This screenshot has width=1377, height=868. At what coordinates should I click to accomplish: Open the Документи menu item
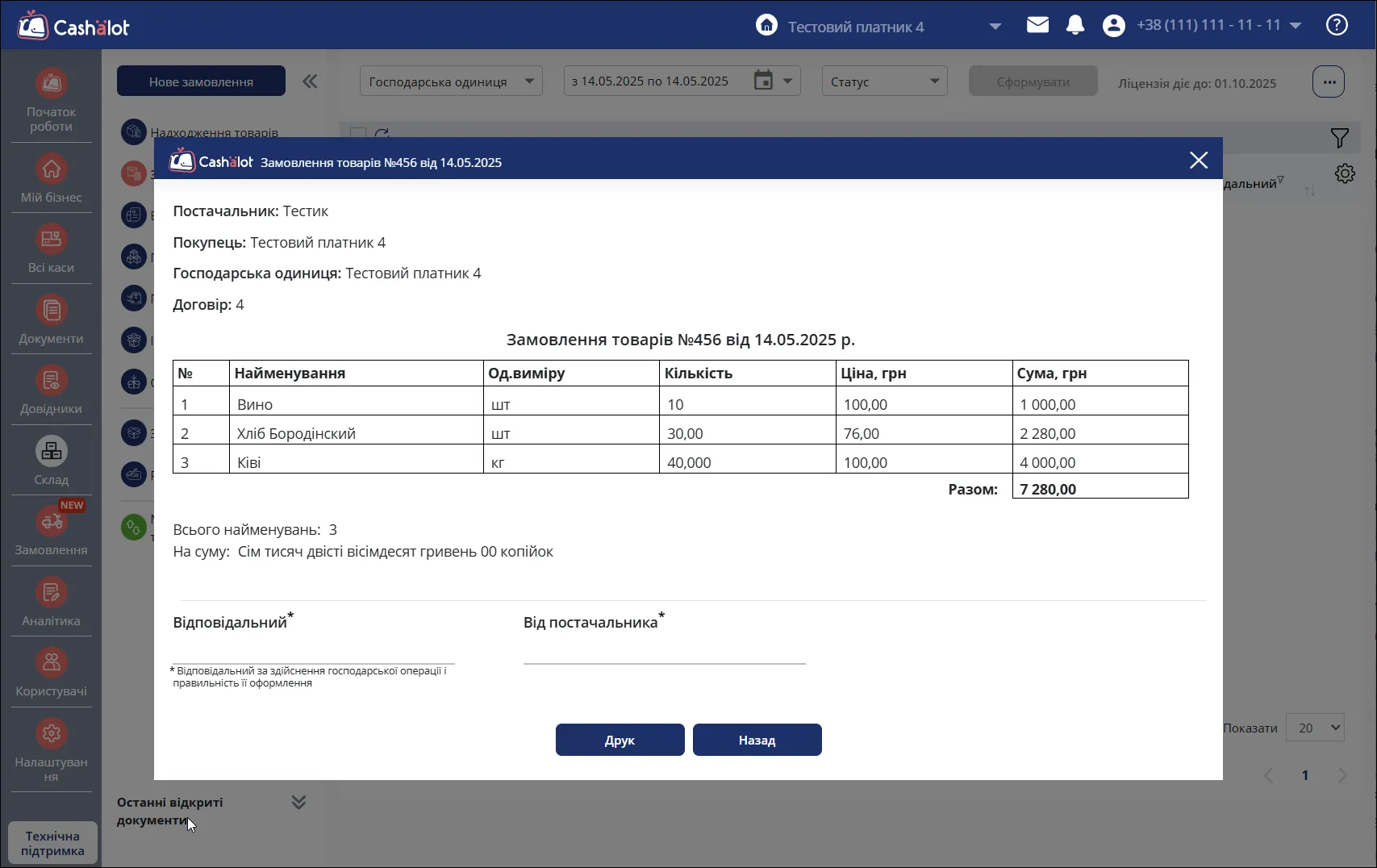tap(51, 319)
